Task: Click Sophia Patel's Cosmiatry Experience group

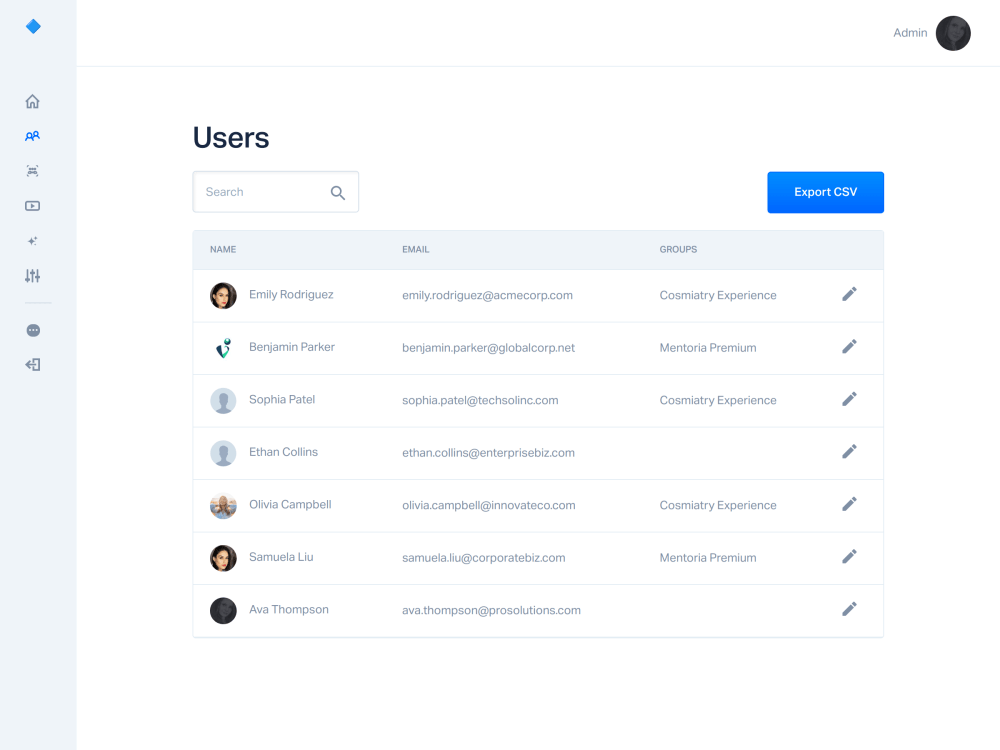Action: pyautogui.click(x=718, y=401)
